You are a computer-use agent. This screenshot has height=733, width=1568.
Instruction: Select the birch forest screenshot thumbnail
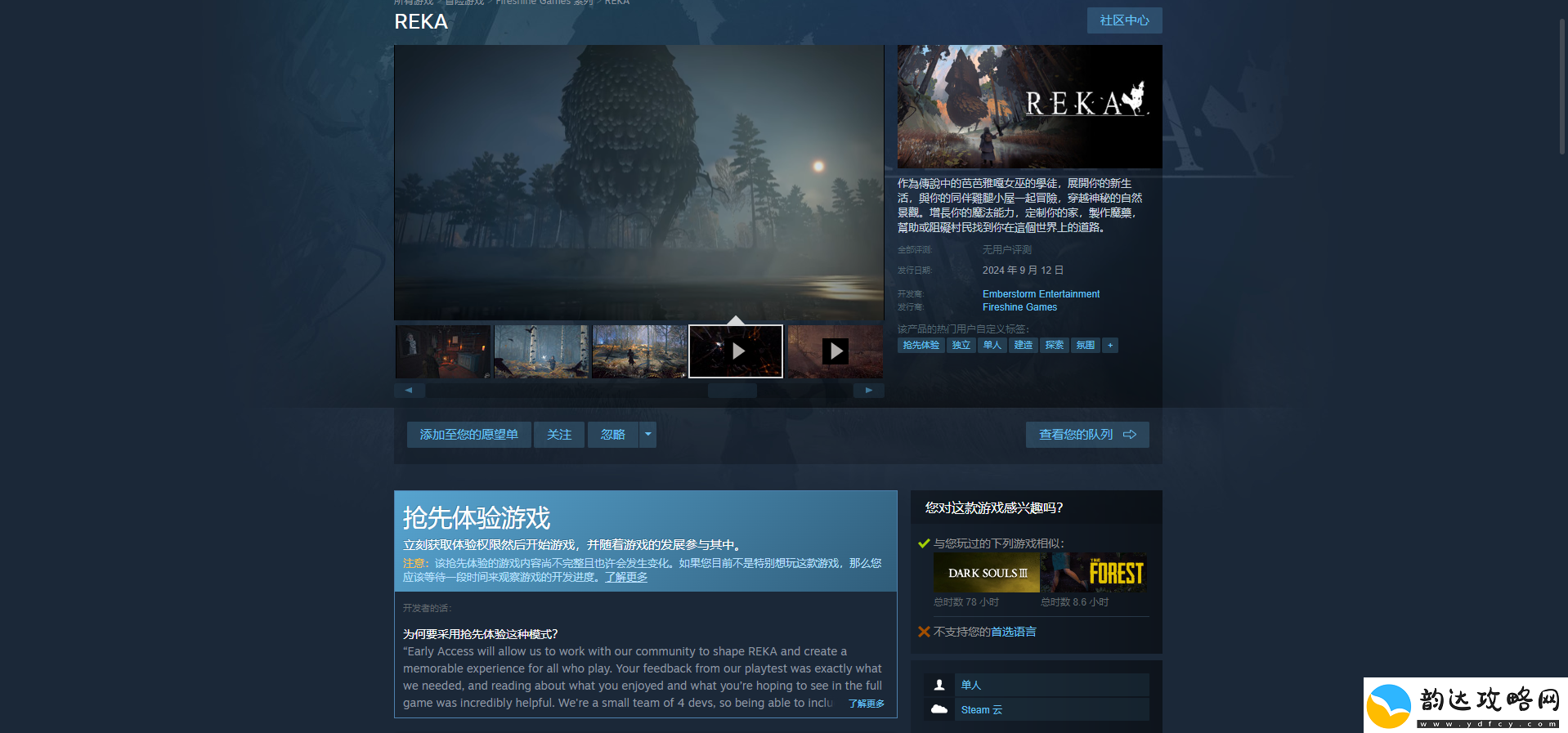[541, 351]
